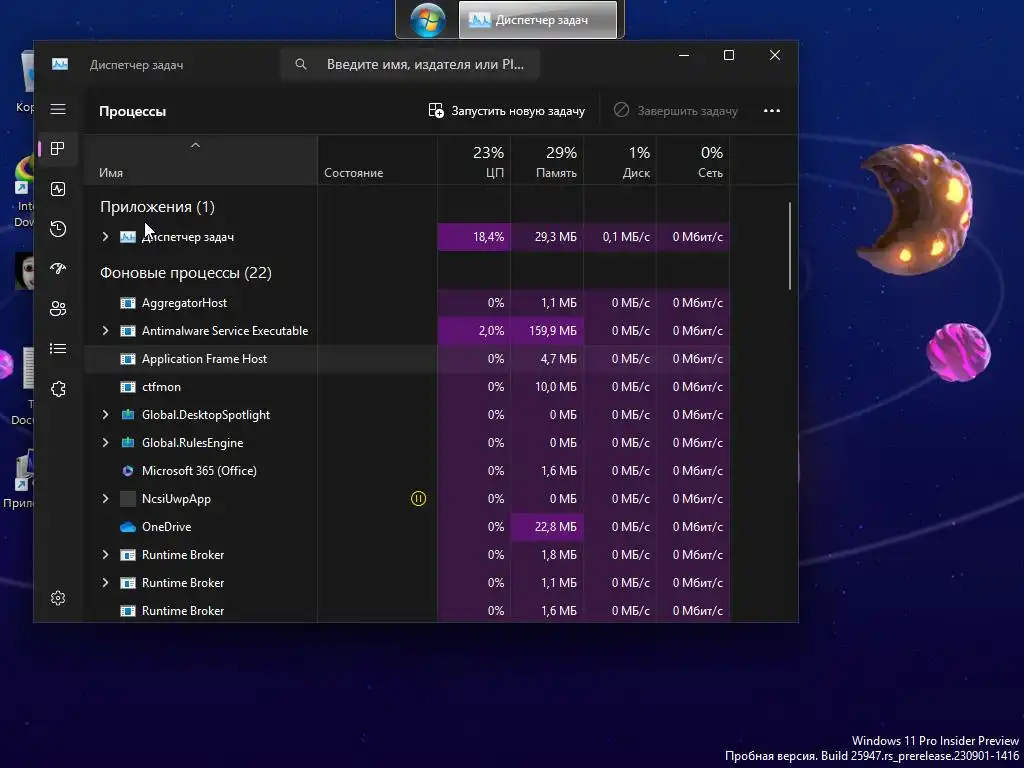Select the ctfmon process name
Screen dimensions: 1024x768
pos(161,387)
